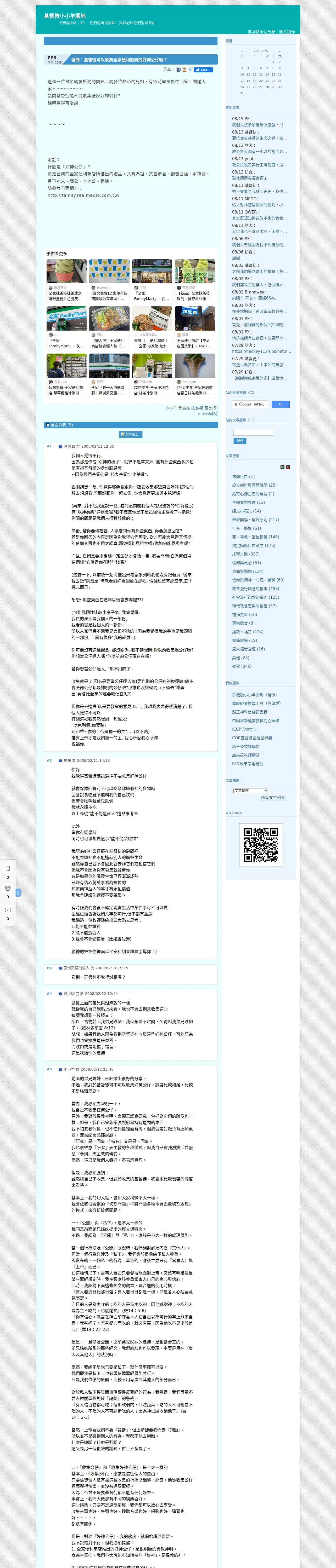Share post via Facebook icon

(179, 70)
